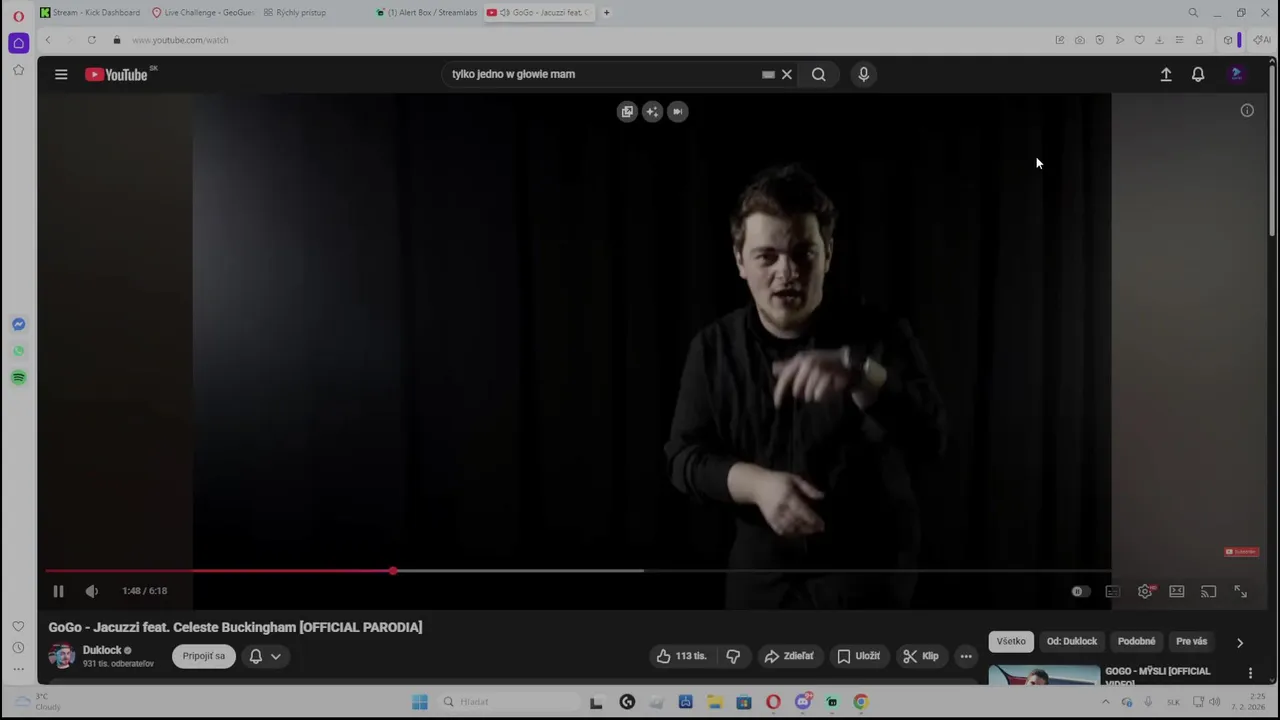1280x720 pixels.
Task: Clear the YouTube search text
Action: (787, 74)
